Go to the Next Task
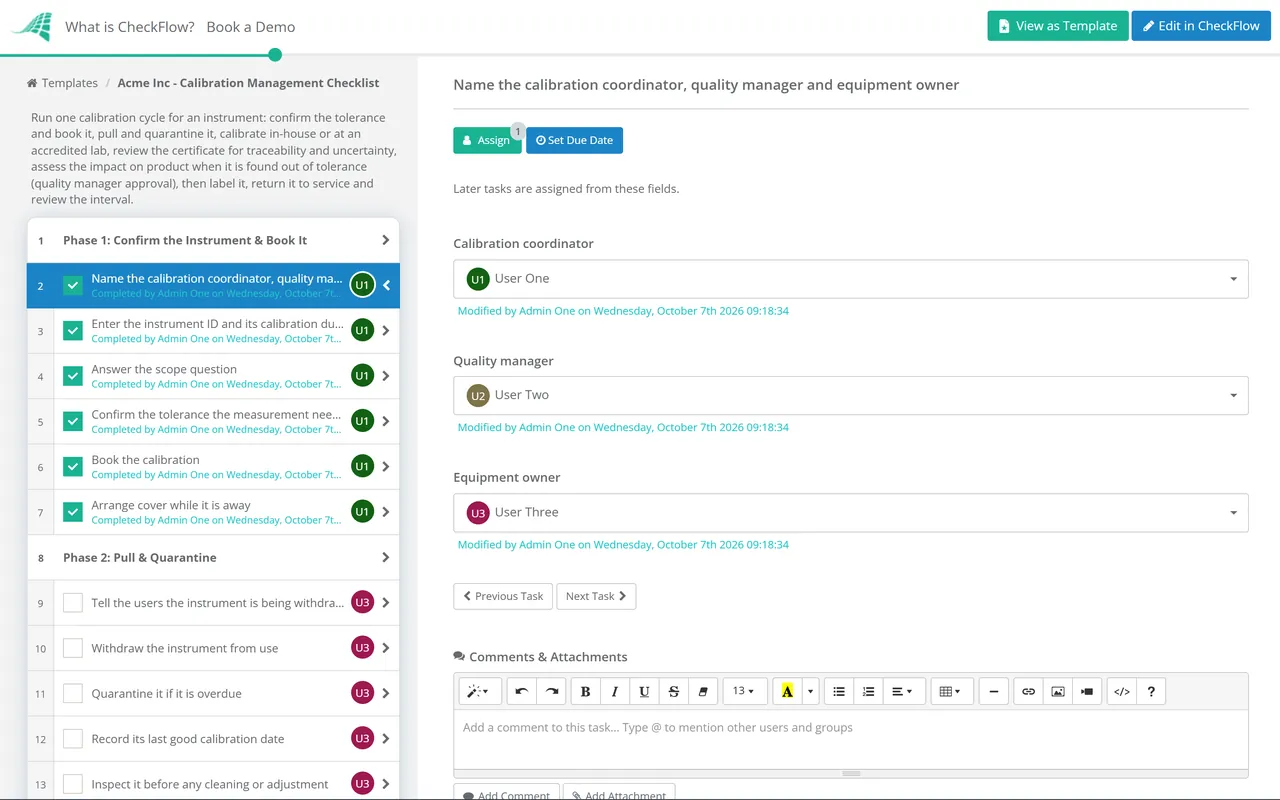1280x800 pixels. (x=596, y=596)
